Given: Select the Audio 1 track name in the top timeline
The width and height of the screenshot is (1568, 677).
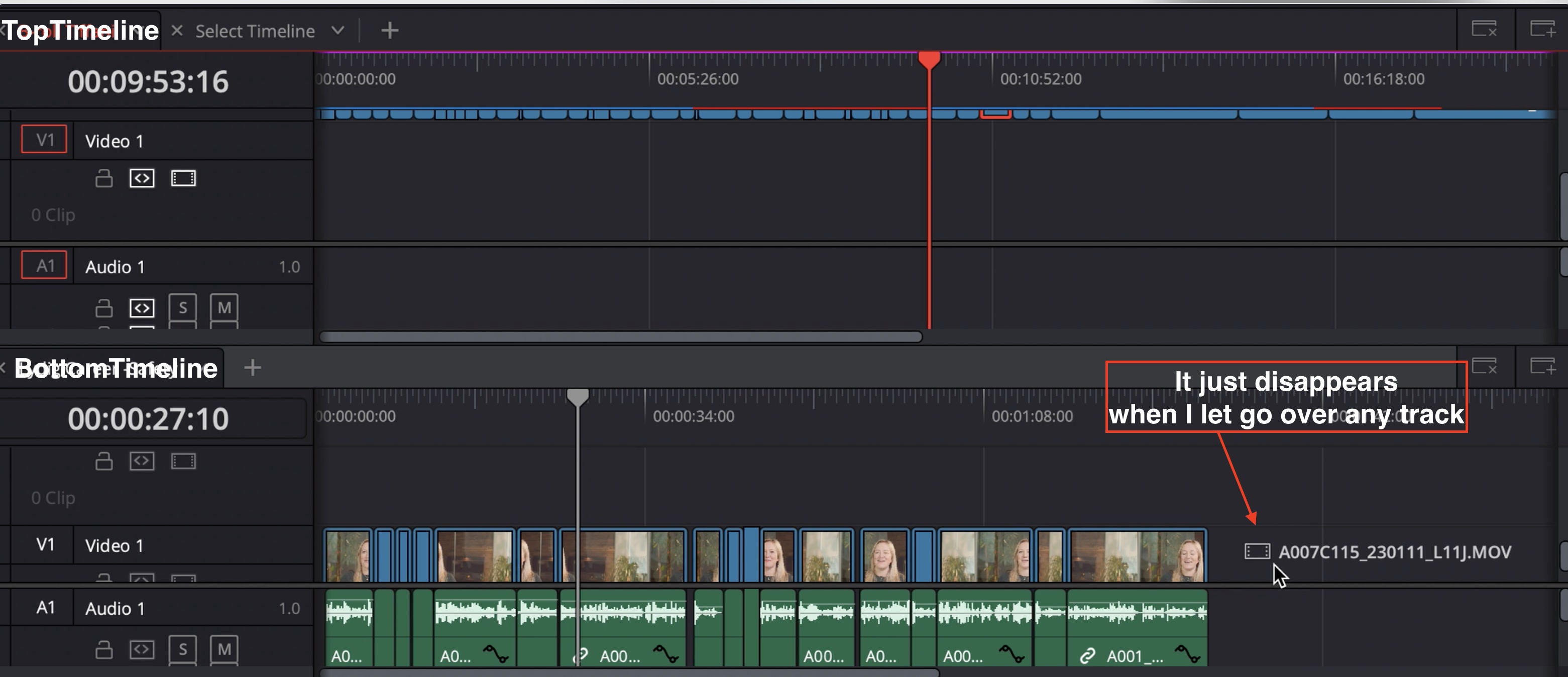Looking at the screenshot, I should pyautogui.click(x=115, y=267).
